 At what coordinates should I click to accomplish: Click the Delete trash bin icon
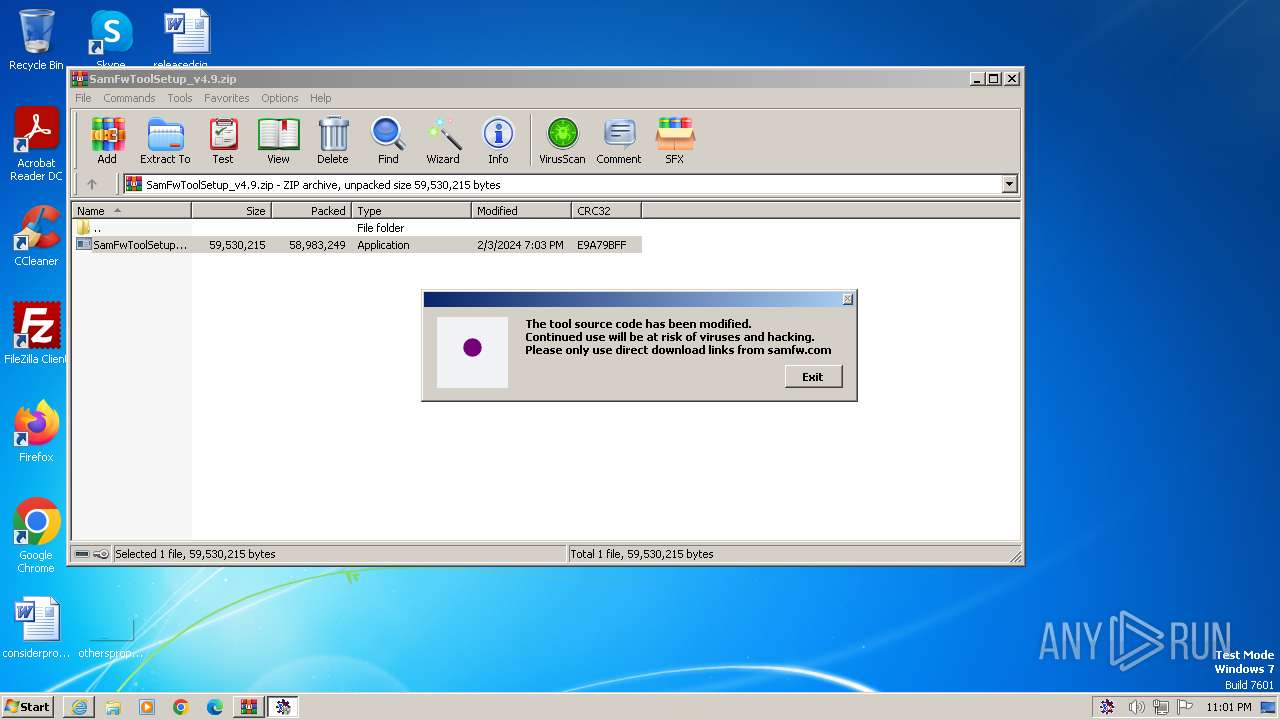pos(333,140)
